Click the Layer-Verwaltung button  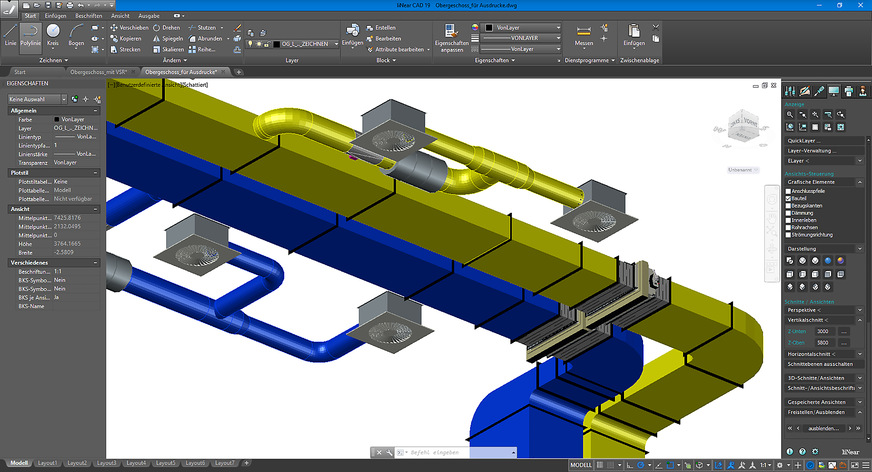pos(824,151)
